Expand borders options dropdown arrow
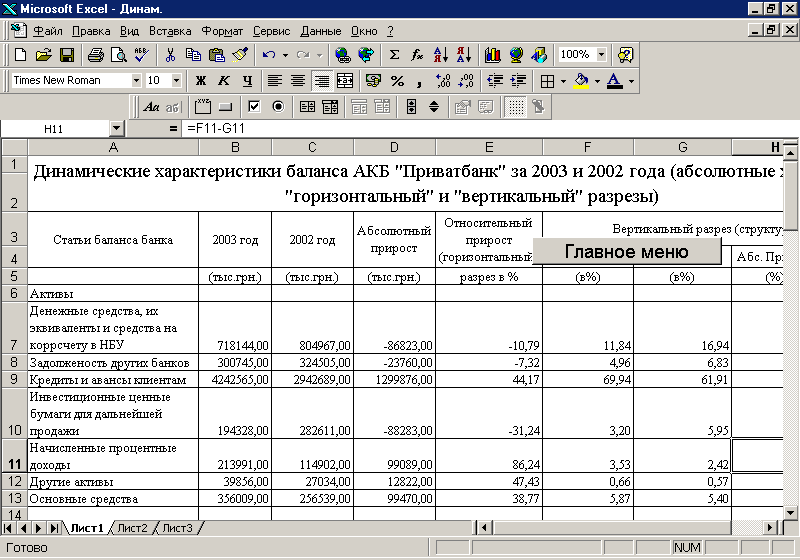The height and width of the screenshot is (560, 800). [563, 81]
